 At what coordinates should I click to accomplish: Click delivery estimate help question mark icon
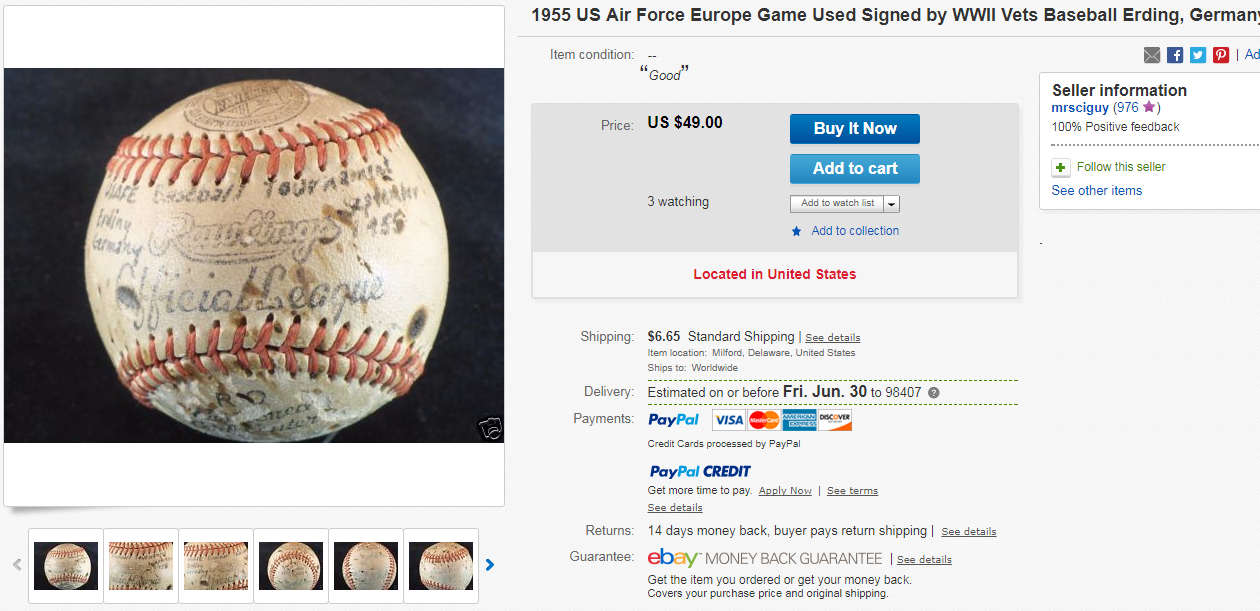pyautogui.click(x=934, y=393)
